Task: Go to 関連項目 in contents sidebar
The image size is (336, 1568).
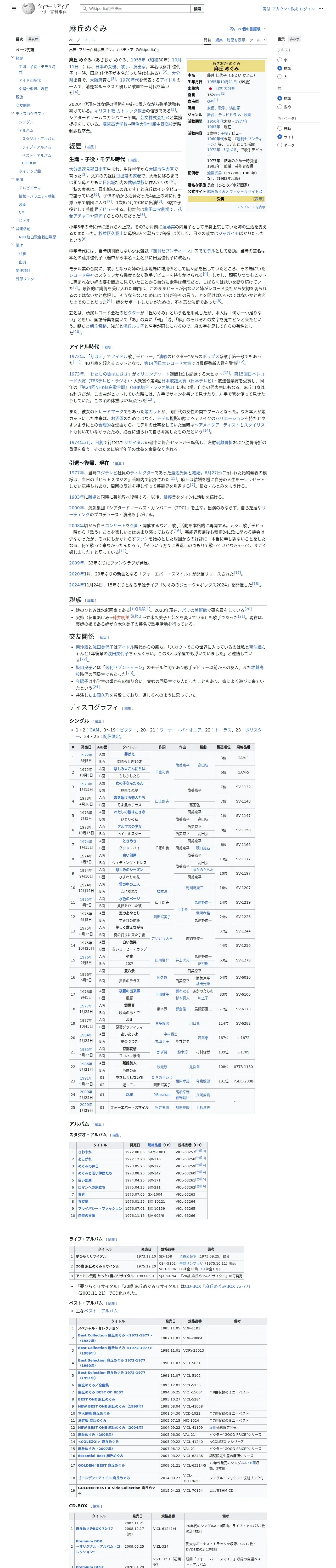Action: point(23,270)
